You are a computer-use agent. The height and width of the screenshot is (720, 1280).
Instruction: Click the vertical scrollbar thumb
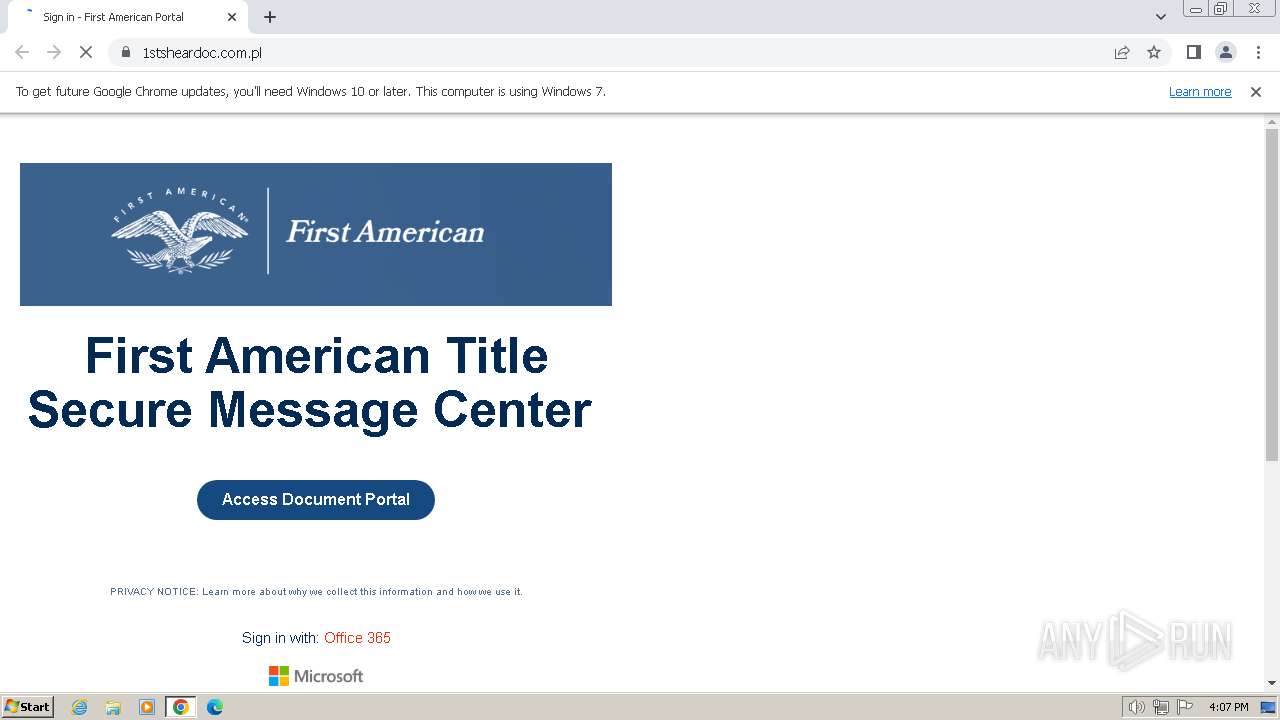coord(1272,294)
